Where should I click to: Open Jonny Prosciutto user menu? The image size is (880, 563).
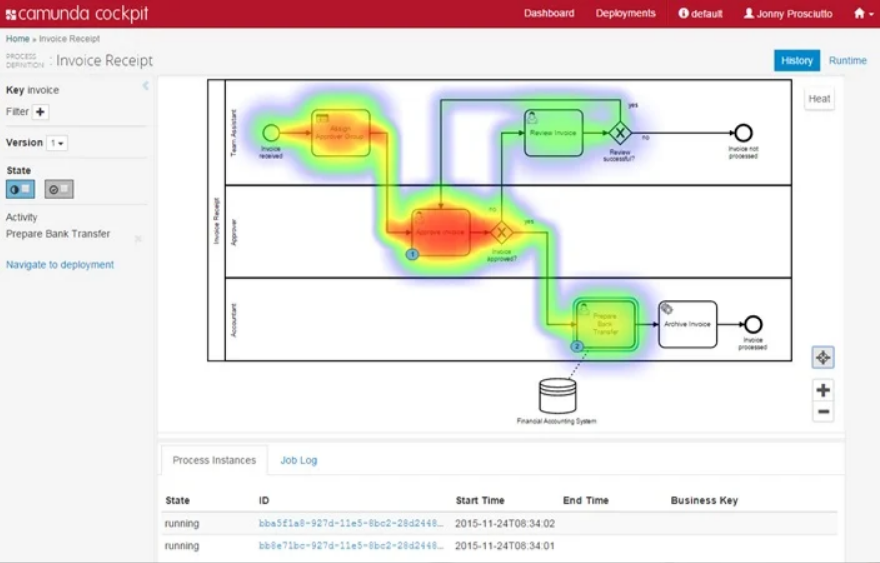pos(788,13)
